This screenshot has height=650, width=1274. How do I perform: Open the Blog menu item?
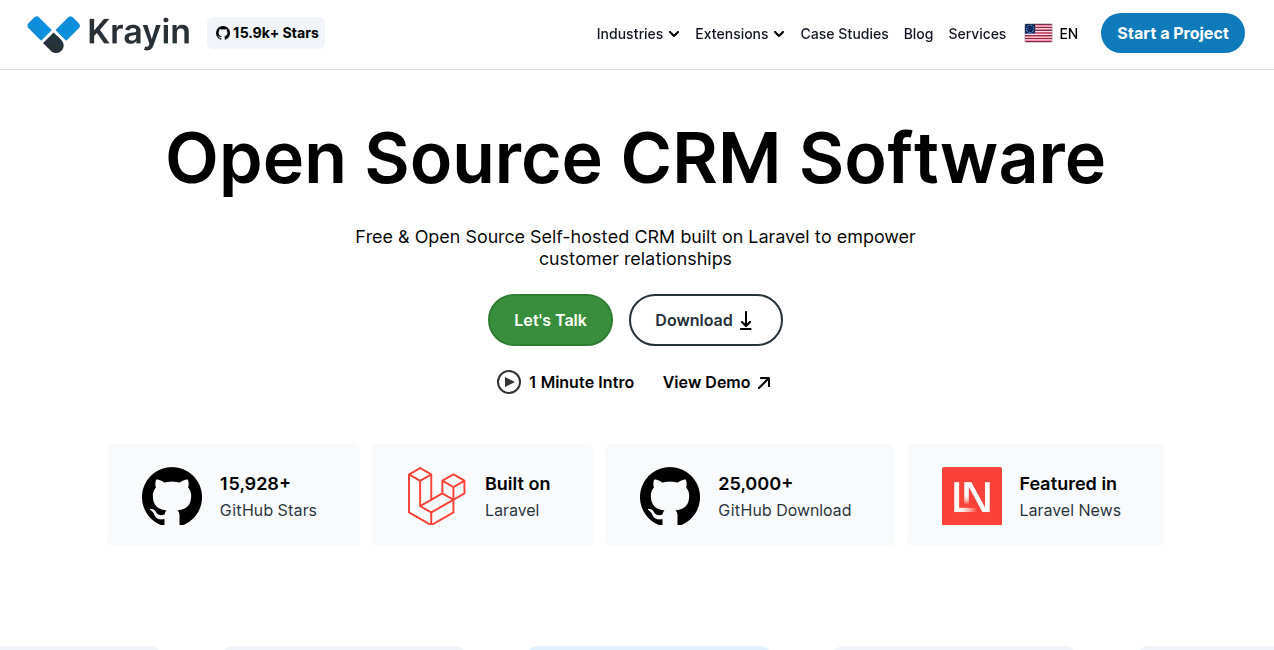coord(918,33)
